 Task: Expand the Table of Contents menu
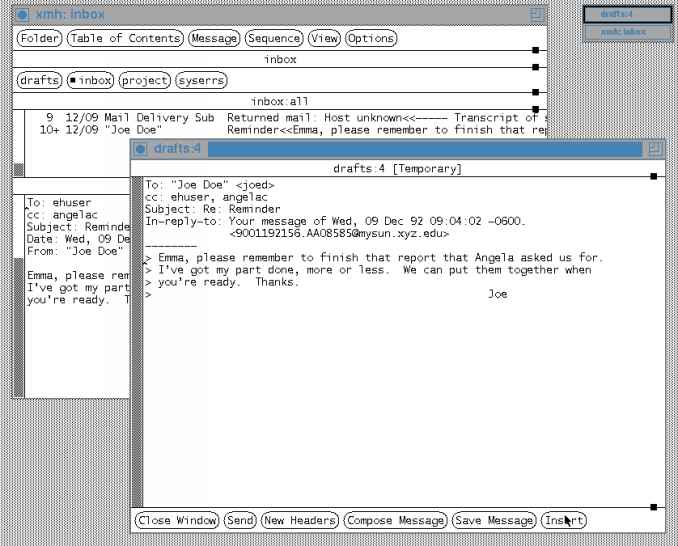click(125, 38)
